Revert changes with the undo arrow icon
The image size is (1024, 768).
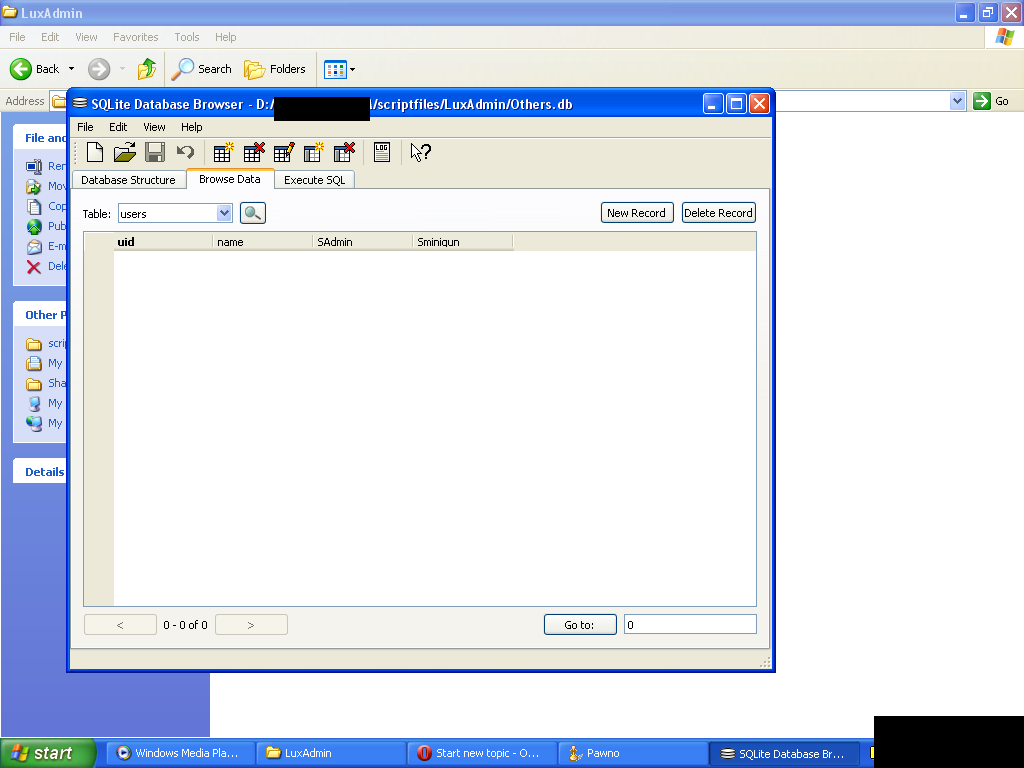(x=185, y=152)
